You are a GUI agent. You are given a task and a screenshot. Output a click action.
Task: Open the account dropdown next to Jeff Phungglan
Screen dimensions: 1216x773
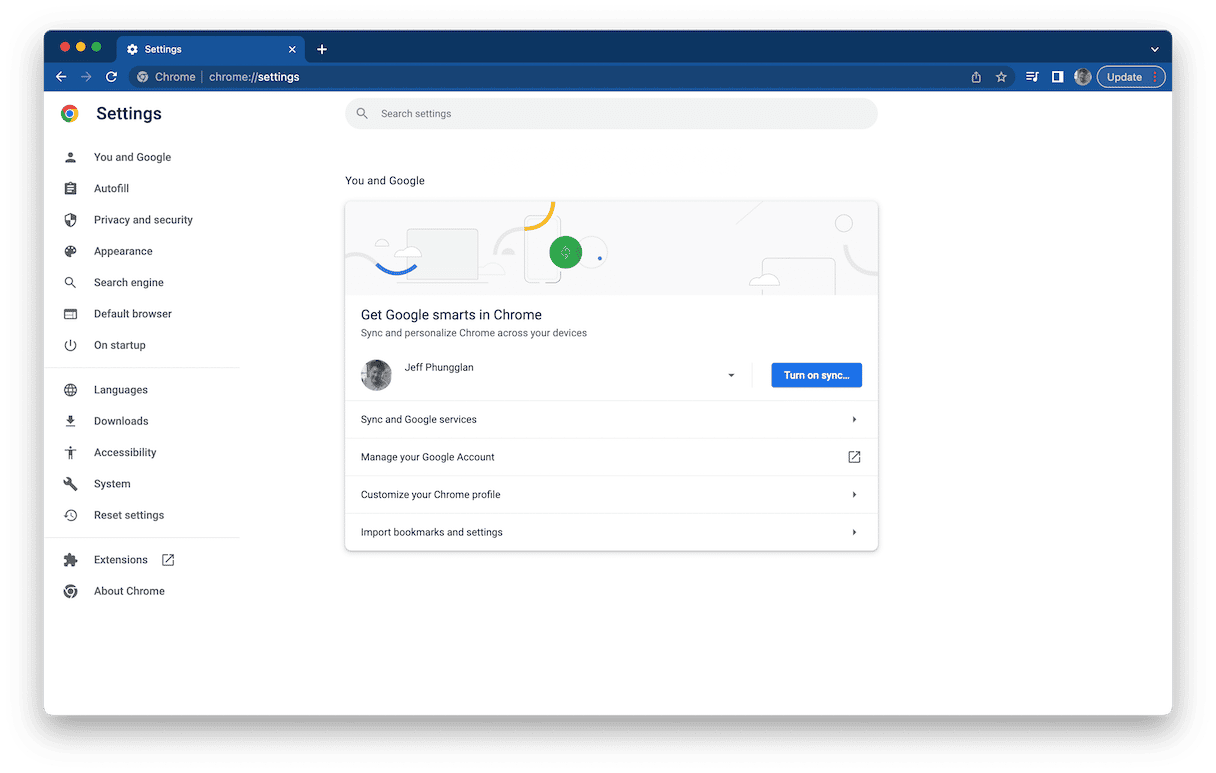click(731, 375)
